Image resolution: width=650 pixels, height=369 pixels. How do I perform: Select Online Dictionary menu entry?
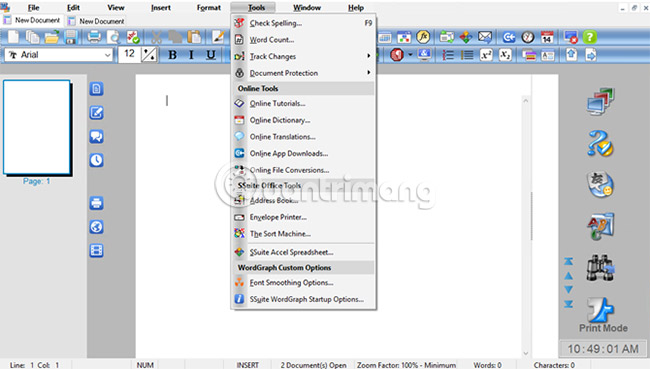[303, 120]
